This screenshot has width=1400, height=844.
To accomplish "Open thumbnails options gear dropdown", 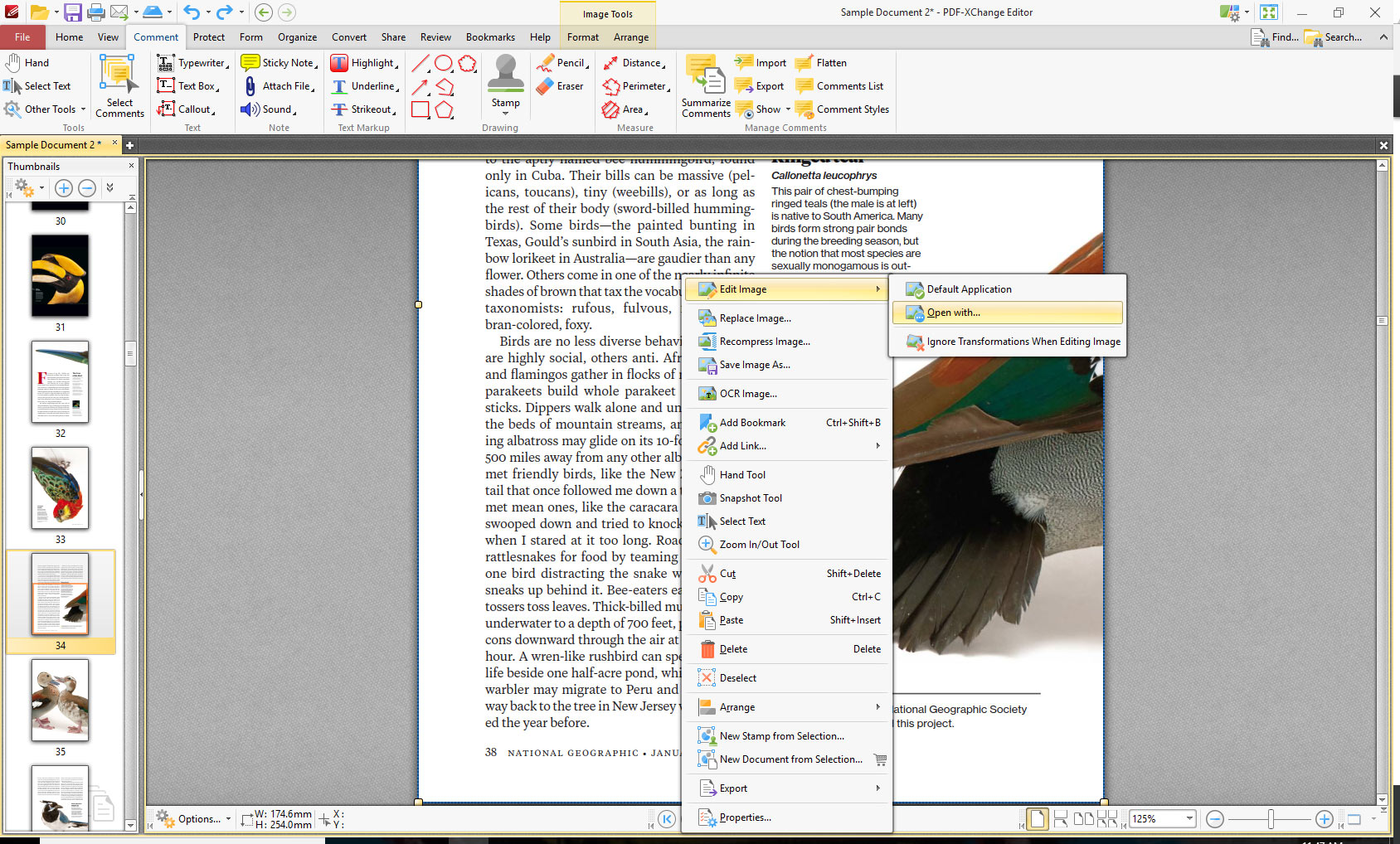I will coord(29,188).
